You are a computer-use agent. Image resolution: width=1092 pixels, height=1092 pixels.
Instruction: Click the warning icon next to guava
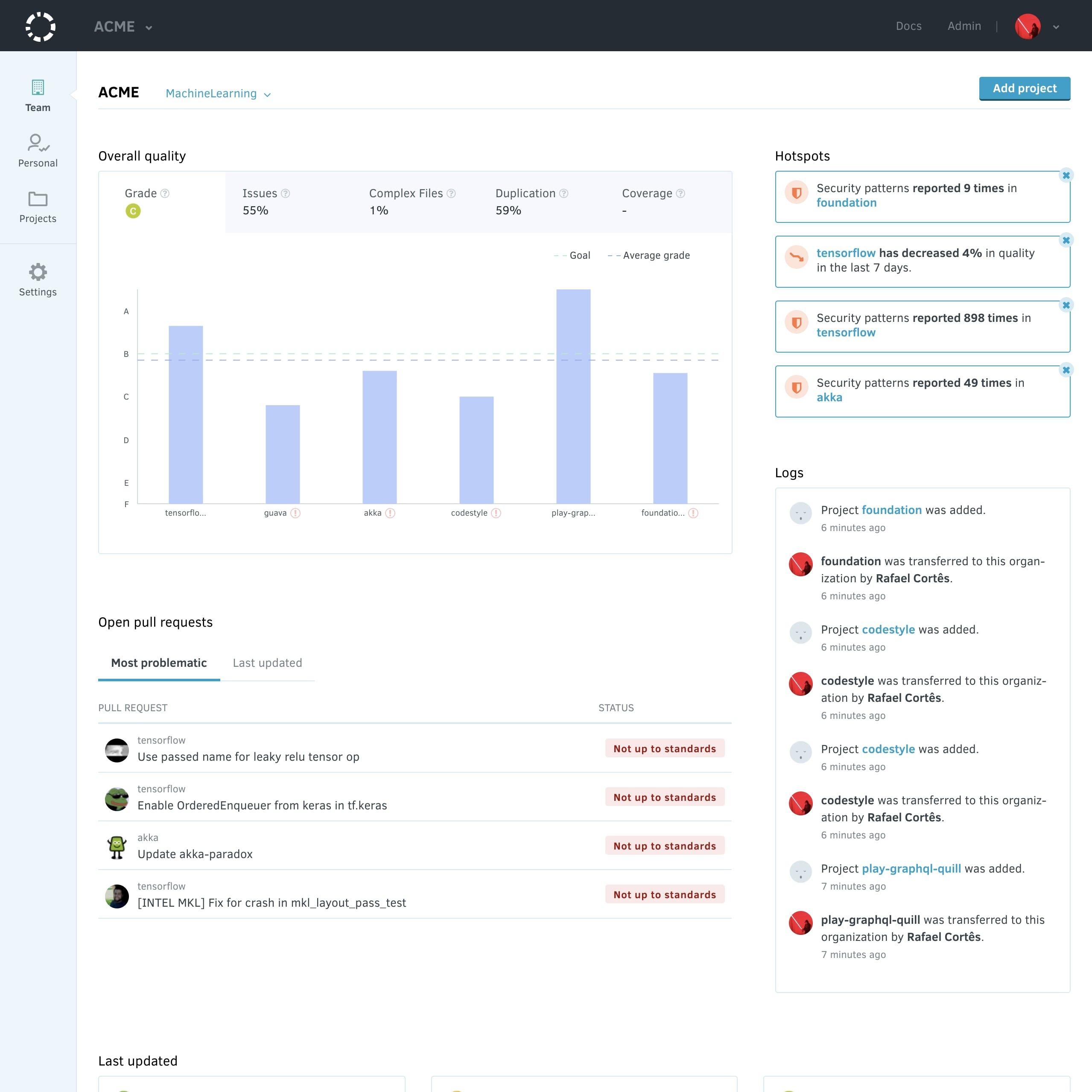295,513
